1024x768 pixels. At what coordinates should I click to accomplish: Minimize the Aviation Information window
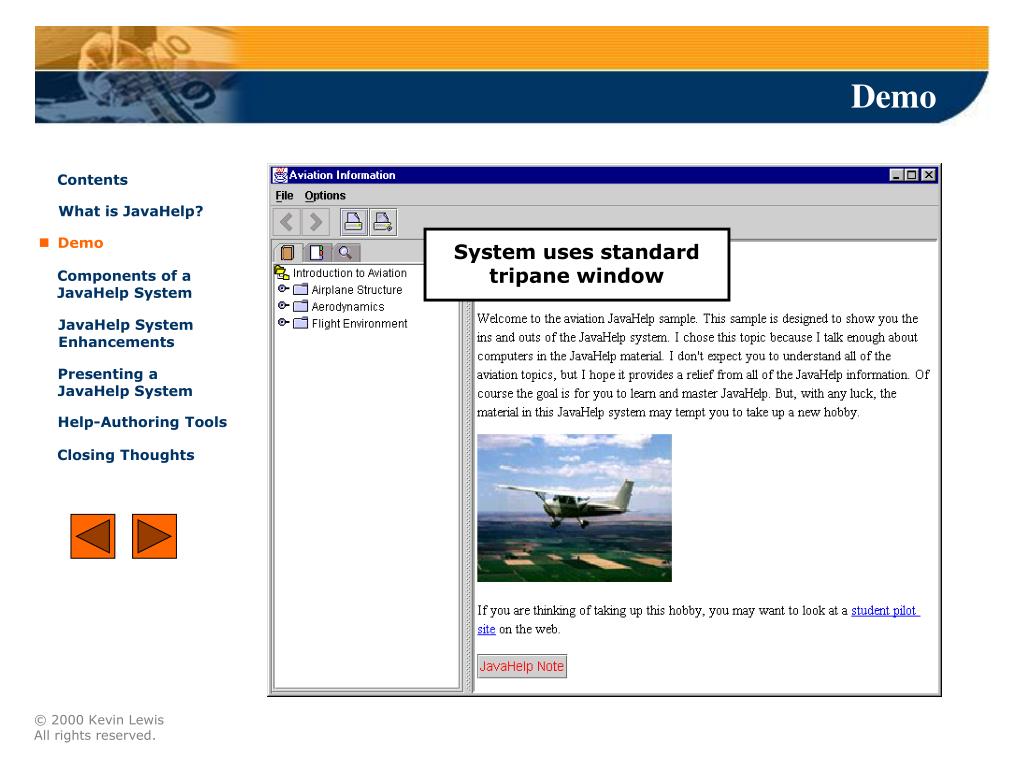897,175
